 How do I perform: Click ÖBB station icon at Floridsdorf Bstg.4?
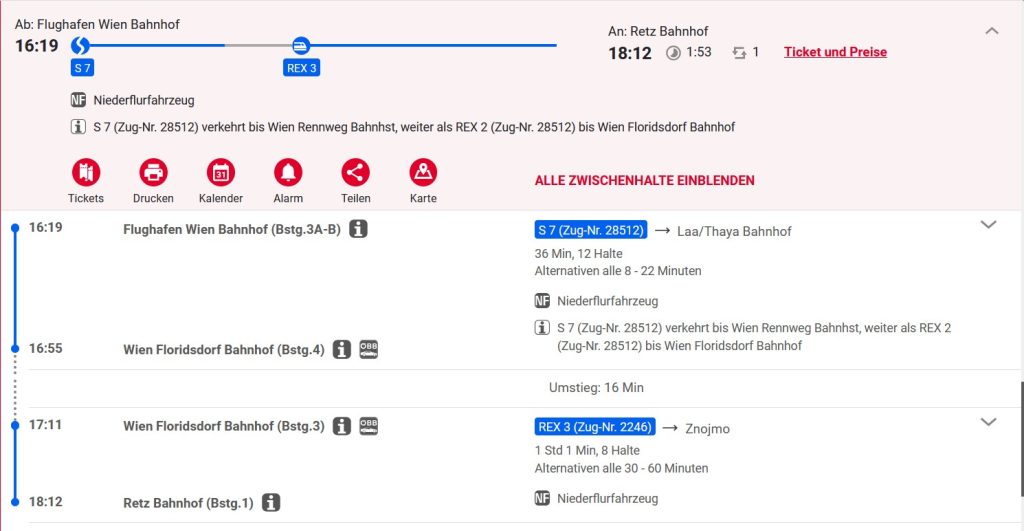coord(368,349)
